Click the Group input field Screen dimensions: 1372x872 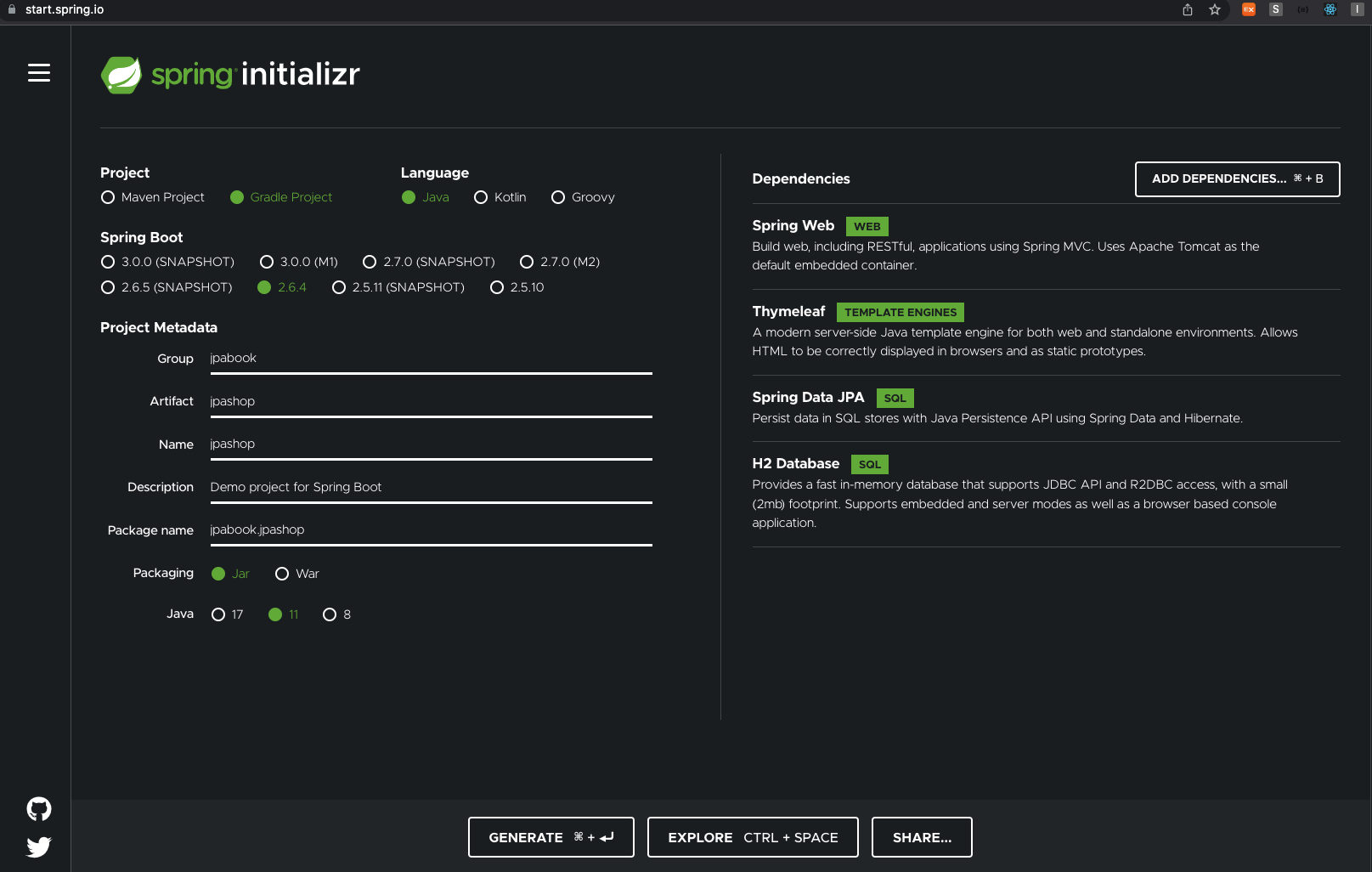tap(431, 359)
